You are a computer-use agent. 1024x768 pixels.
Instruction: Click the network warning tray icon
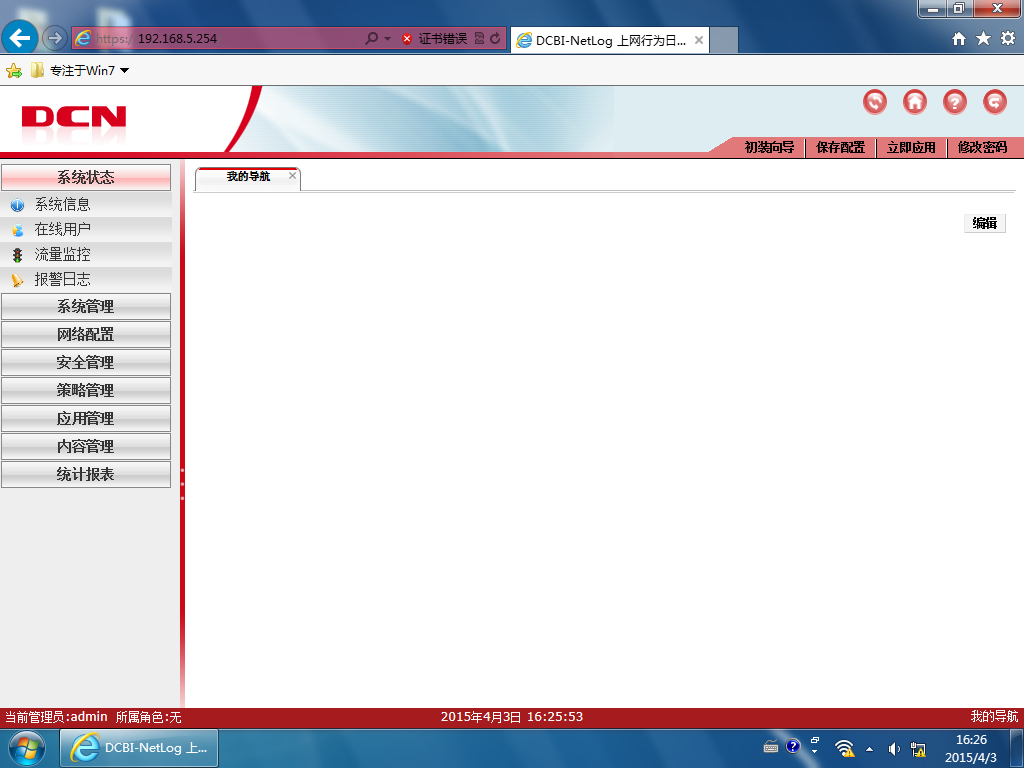[918, 749]
